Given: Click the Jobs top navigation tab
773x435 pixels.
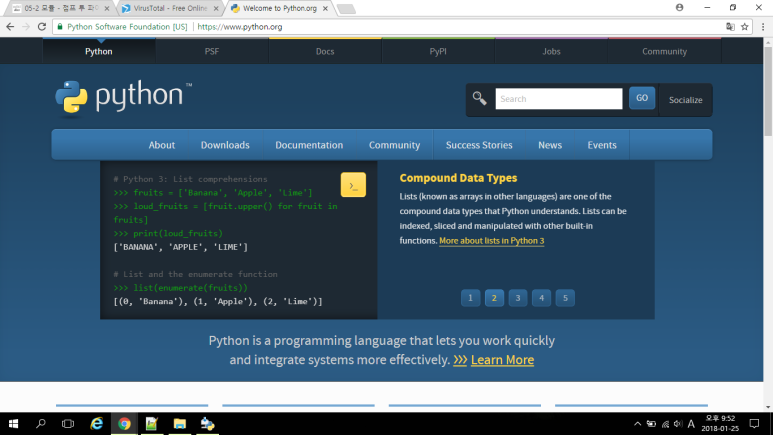Looking at the screenshot, I should coord(551,51).
